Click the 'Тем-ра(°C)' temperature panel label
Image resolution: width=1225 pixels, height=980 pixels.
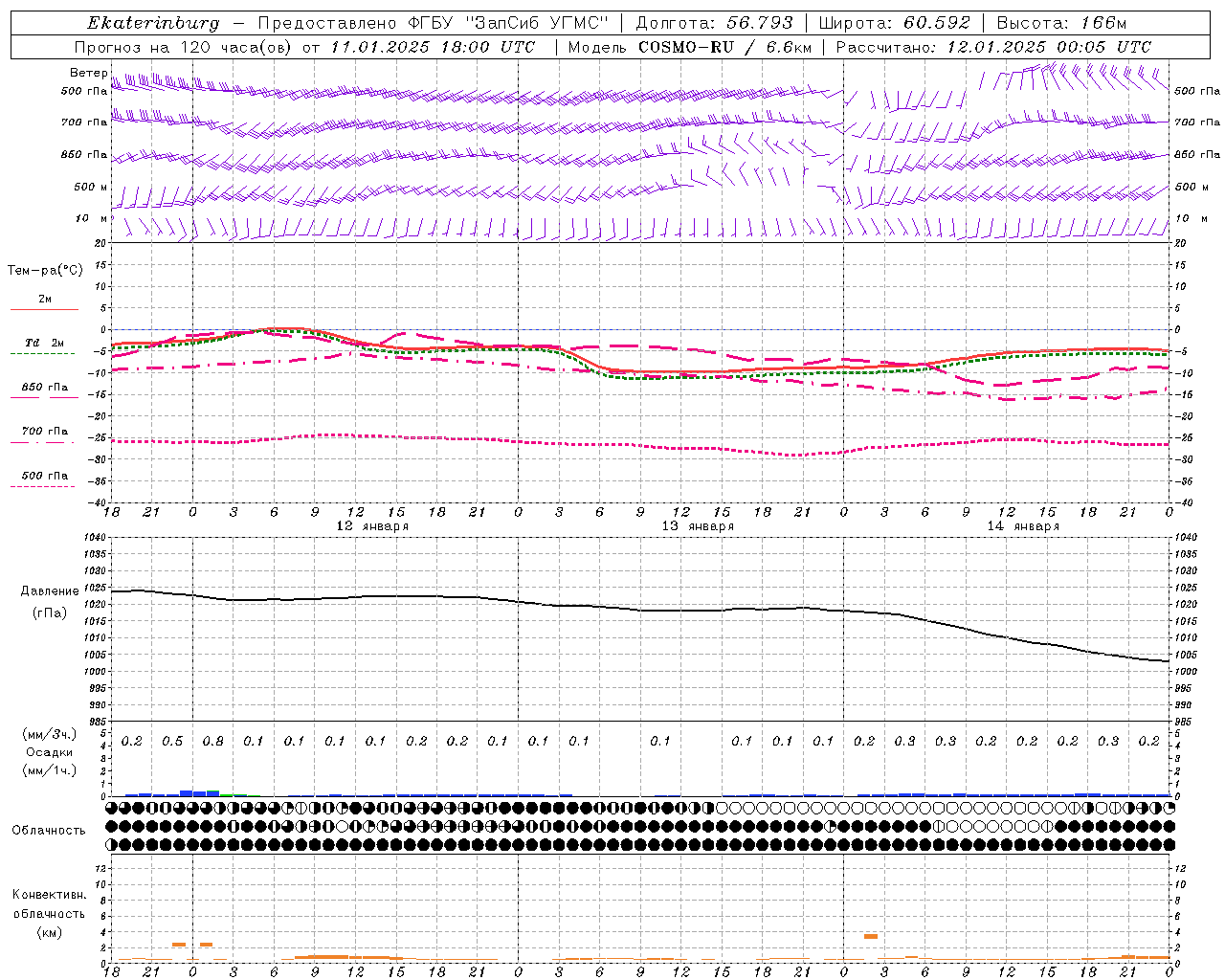(45, 271)
